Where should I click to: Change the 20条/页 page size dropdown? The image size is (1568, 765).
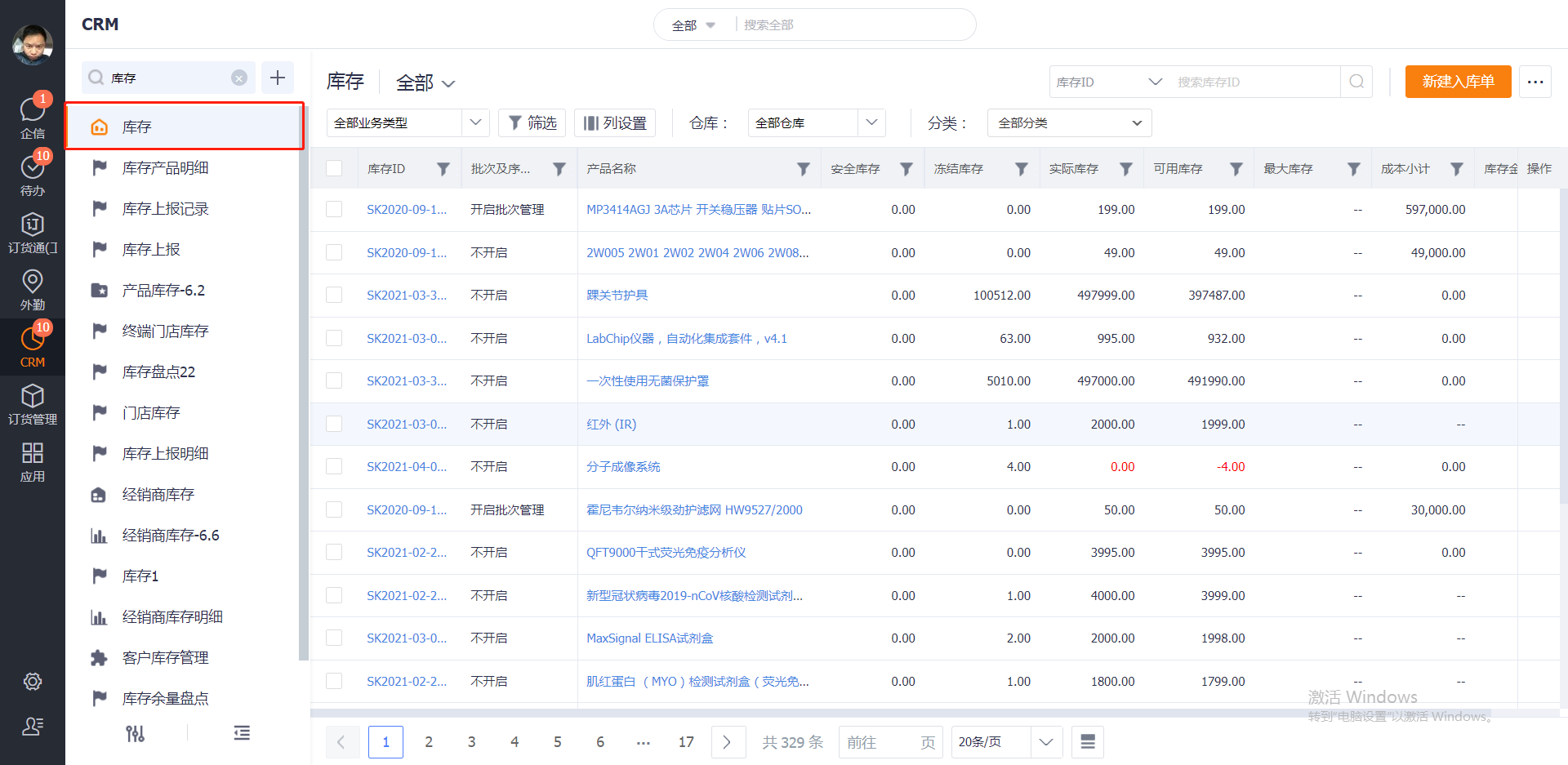[x=1007, y=742]
